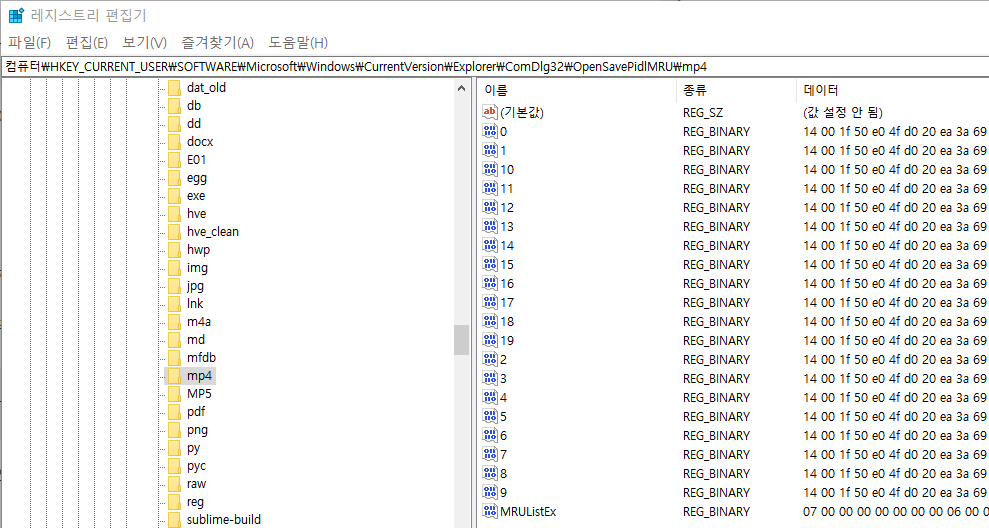Select value named 6
The width and height of the screenshot is (989, 528).
click(x=503, y=435)
